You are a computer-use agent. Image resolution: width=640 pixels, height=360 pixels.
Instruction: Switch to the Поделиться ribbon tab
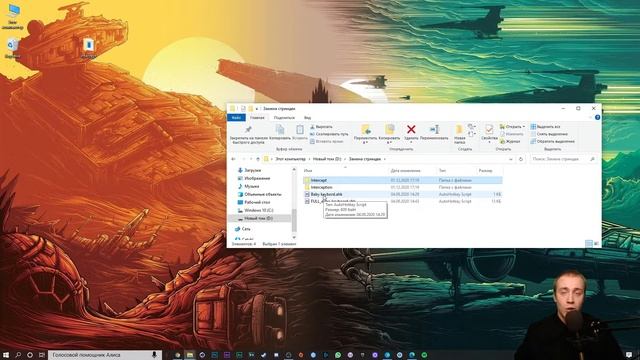click(x=284, y=118)
